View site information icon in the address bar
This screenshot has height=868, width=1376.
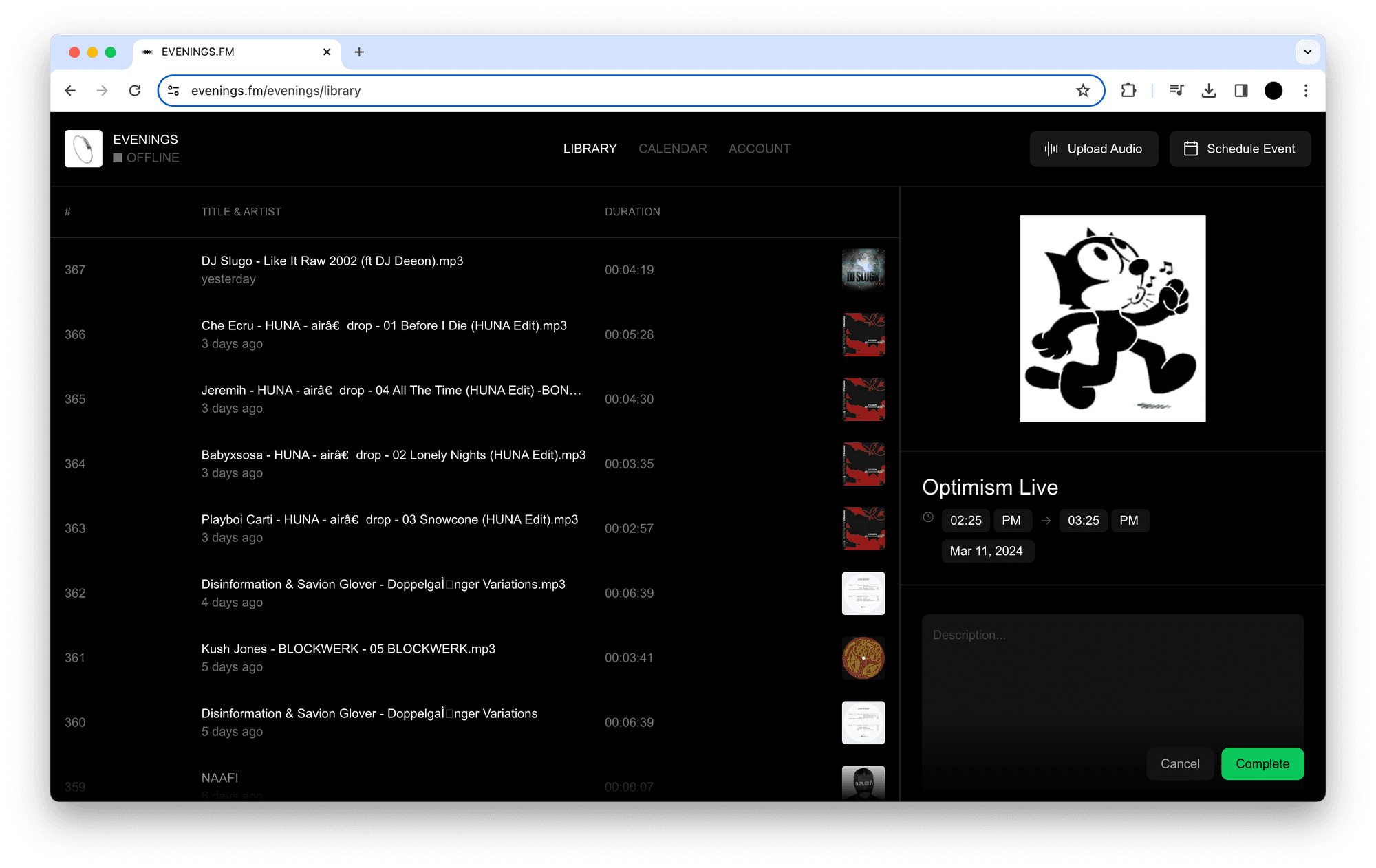(173, 91)
